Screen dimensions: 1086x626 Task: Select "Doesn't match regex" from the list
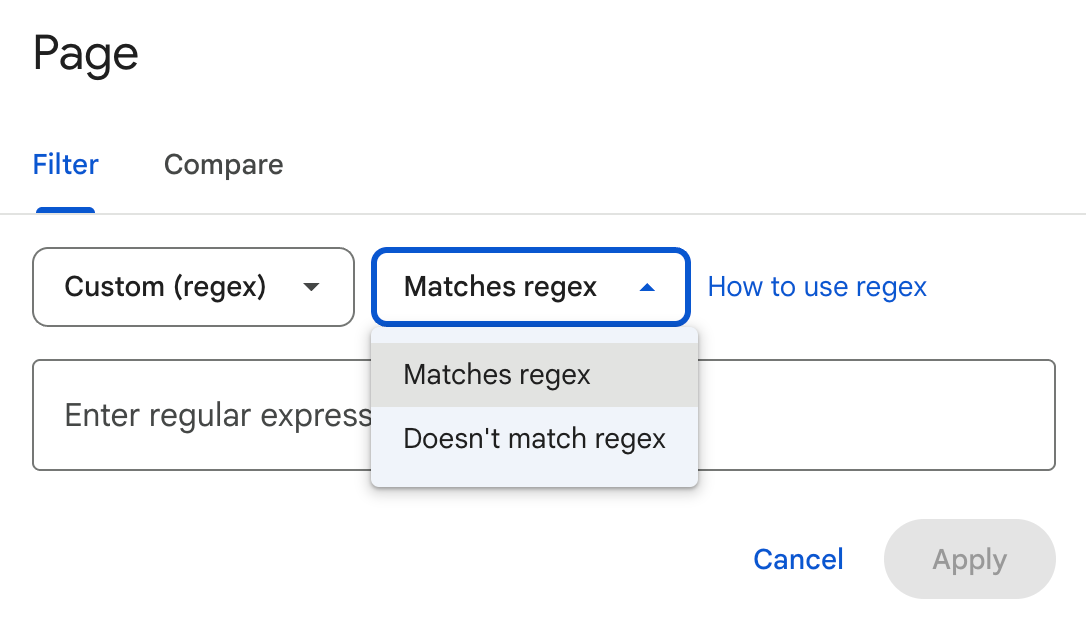534,438
